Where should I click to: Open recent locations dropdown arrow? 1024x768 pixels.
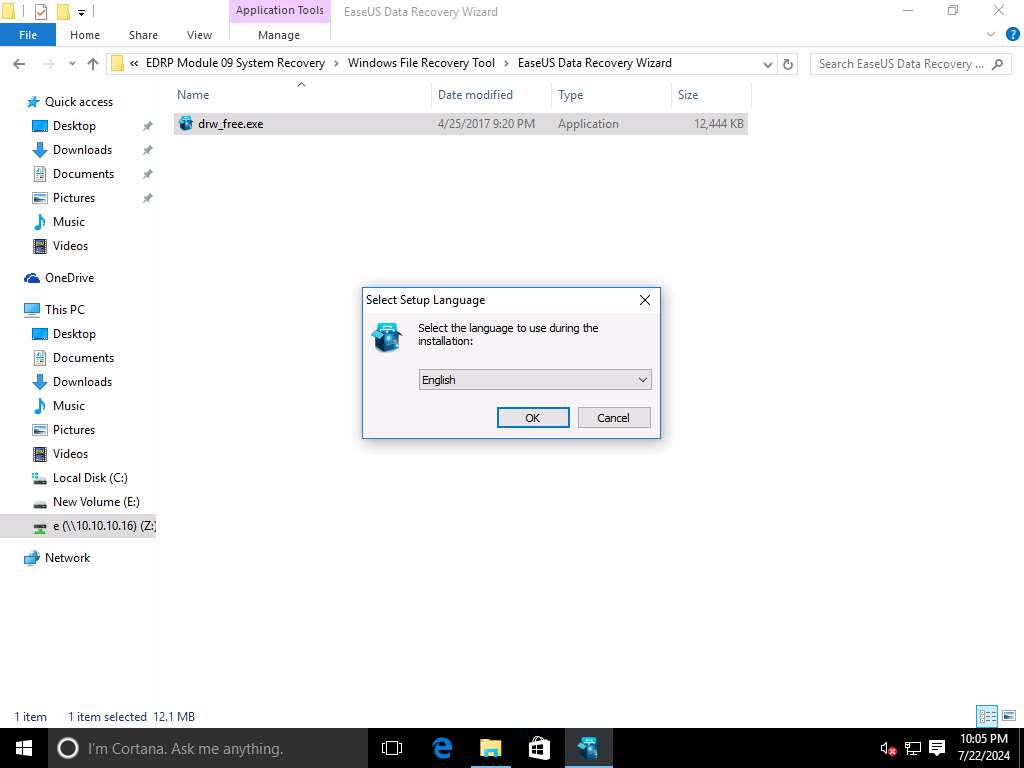(72, 63)
